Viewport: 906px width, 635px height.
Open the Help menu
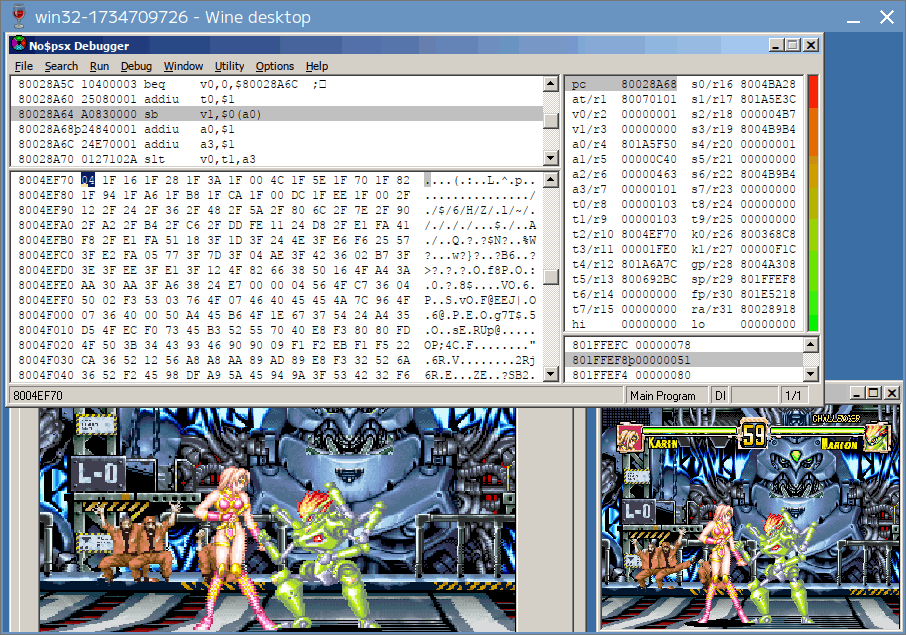(317, 66)
